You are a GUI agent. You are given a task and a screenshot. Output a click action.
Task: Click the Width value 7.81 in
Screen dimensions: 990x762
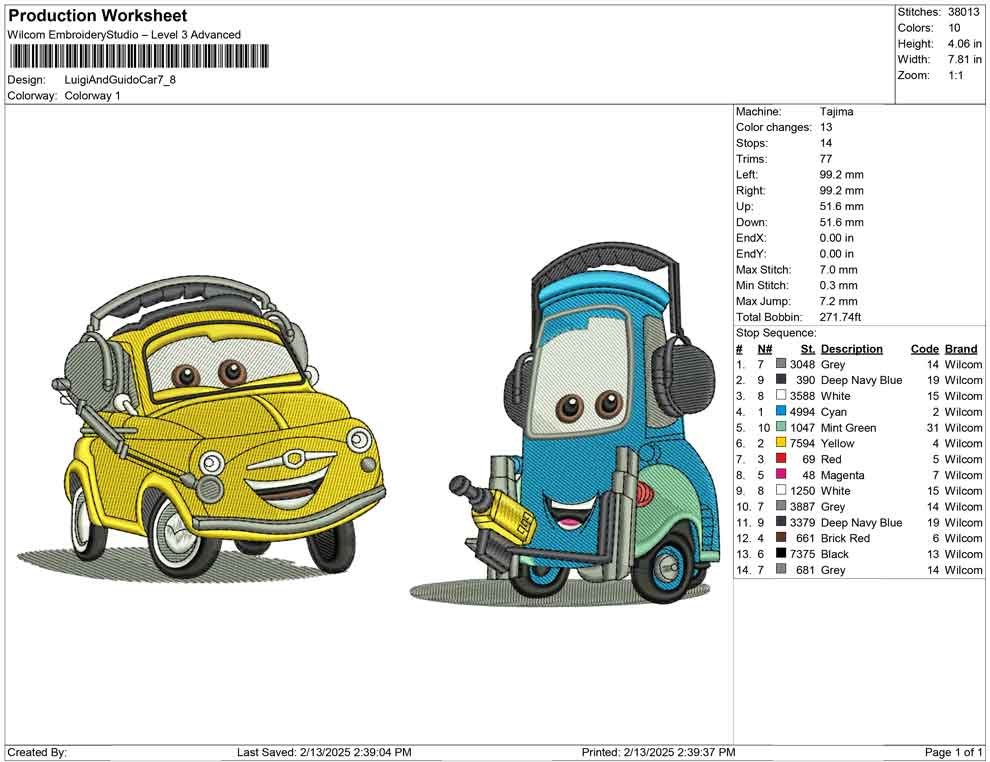click(965, 59)
